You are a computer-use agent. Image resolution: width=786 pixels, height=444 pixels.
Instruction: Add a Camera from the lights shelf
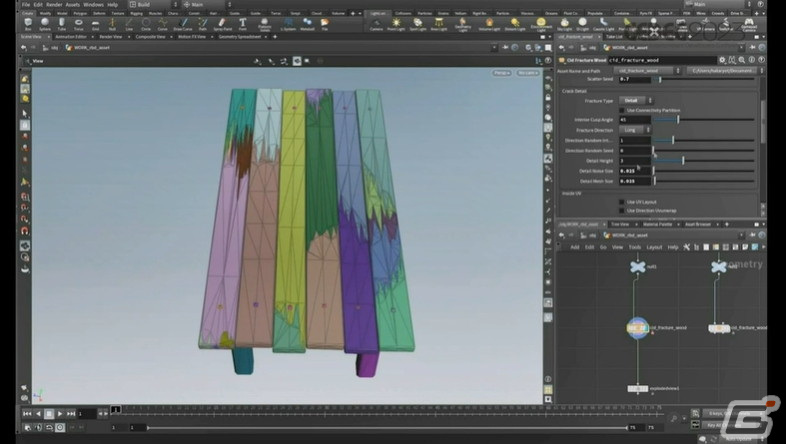pyautogui.click(x=376, y=24)
